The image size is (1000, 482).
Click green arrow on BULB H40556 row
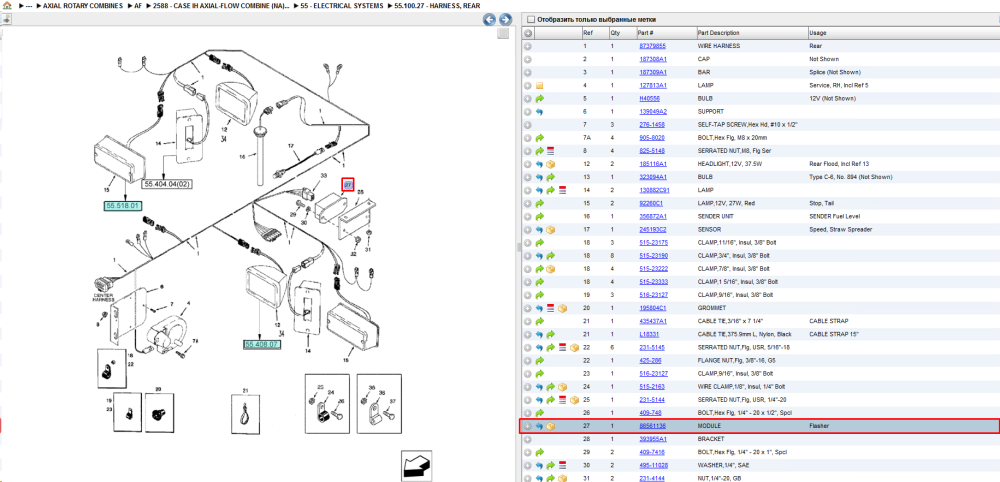(540, 99)
